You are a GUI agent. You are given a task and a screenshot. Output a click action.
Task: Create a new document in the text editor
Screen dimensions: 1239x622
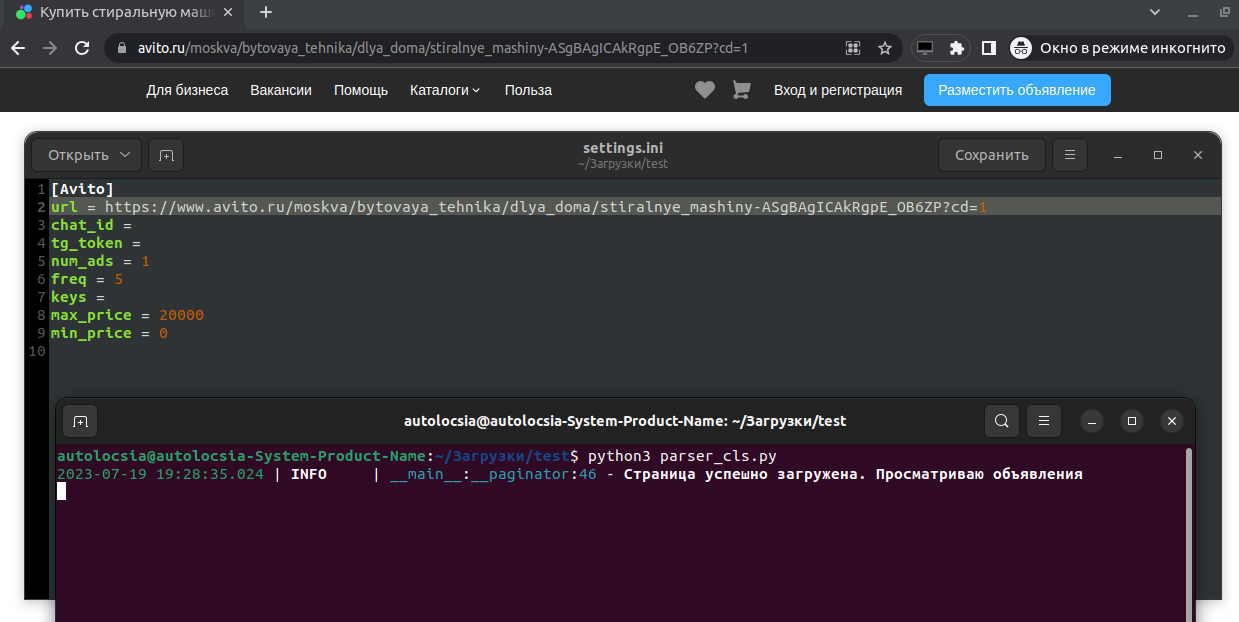tap(165, 155)
